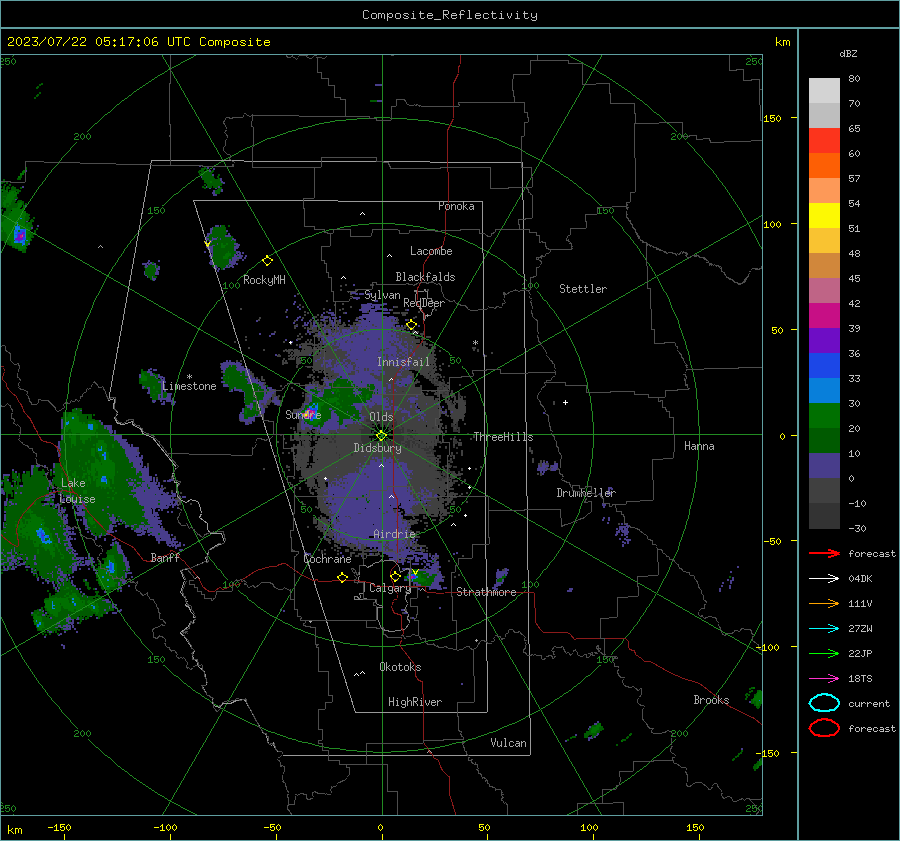Click the ThreeHills label
Screen dimensions: 900x841
point(503,437)
